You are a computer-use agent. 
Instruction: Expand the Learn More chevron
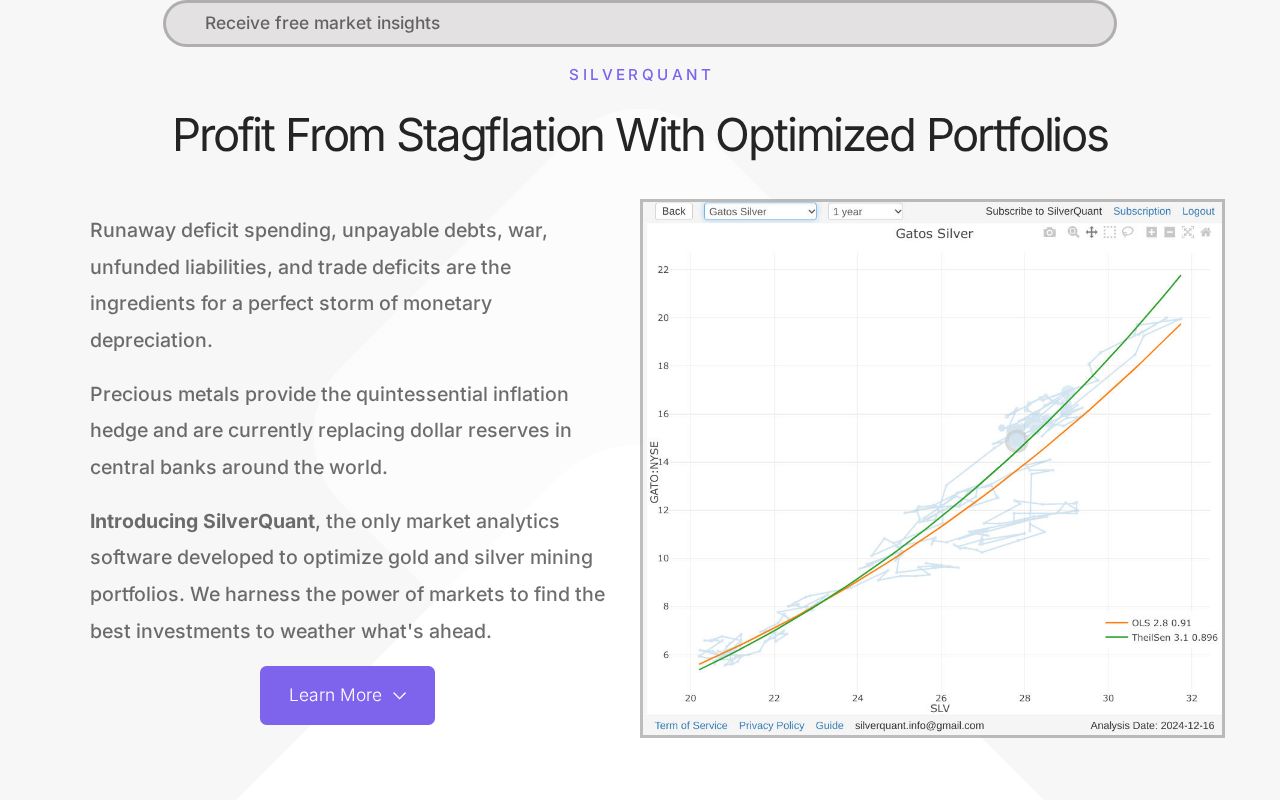(400, 696)
